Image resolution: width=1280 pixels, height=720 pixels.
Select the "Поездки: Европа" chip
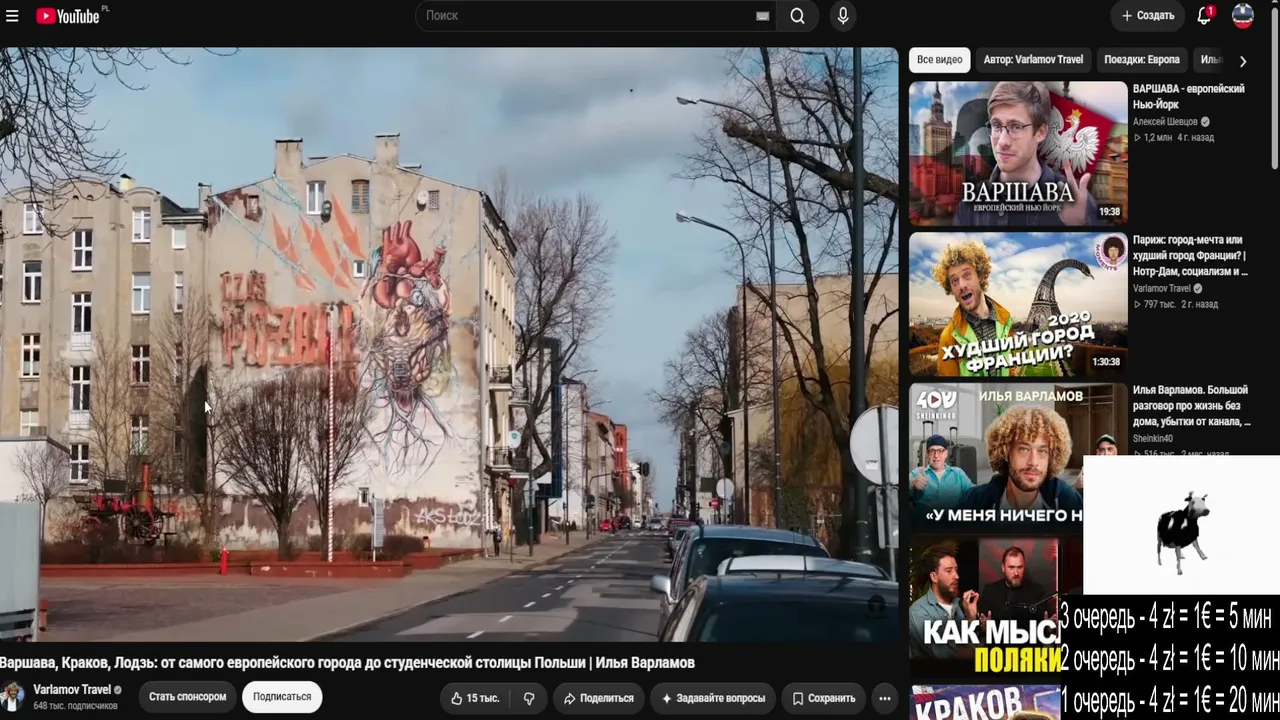[1142, 60]
